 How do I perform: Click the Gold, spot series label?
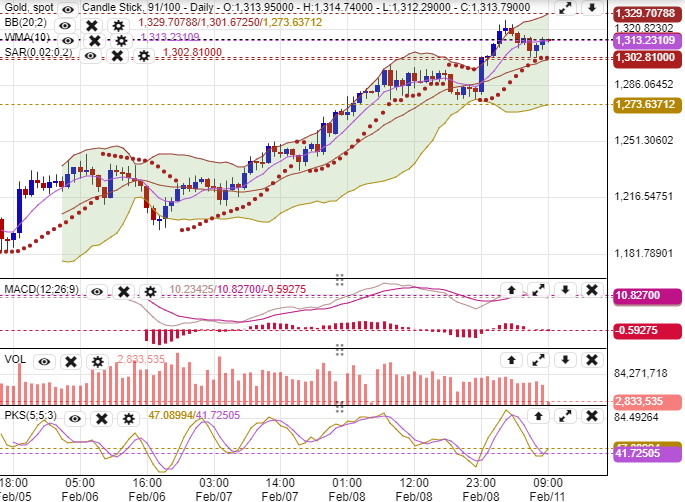(26, 8)
